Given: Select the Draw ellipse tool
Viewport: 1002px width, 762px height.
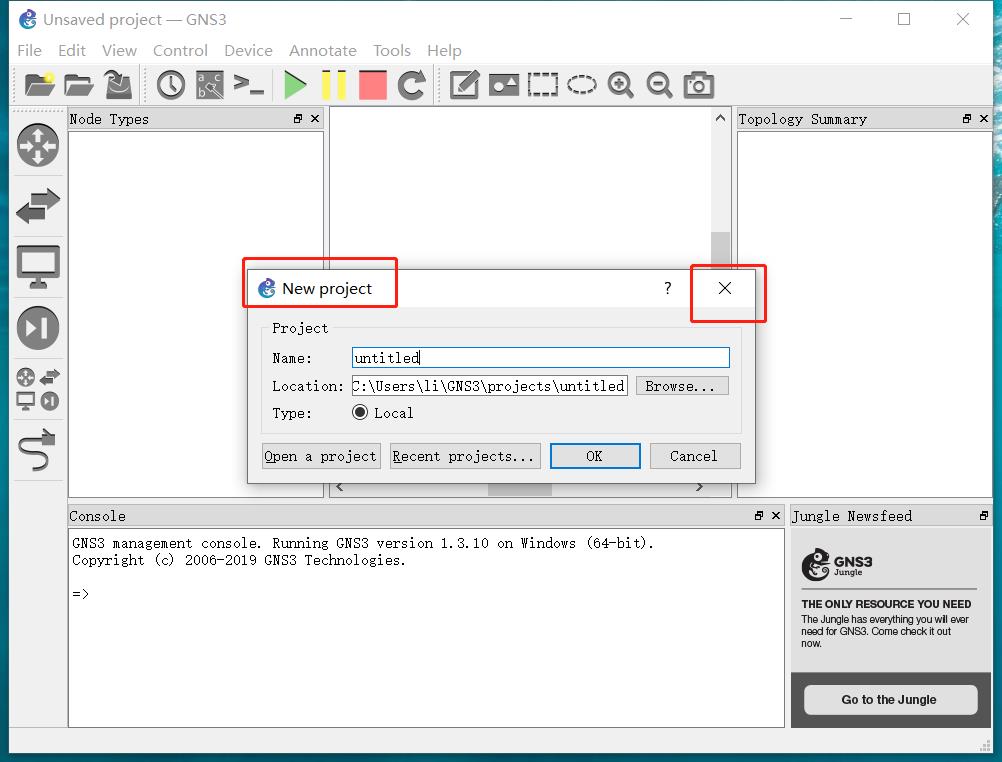Looking at the screenshot, I should (582, 85).
